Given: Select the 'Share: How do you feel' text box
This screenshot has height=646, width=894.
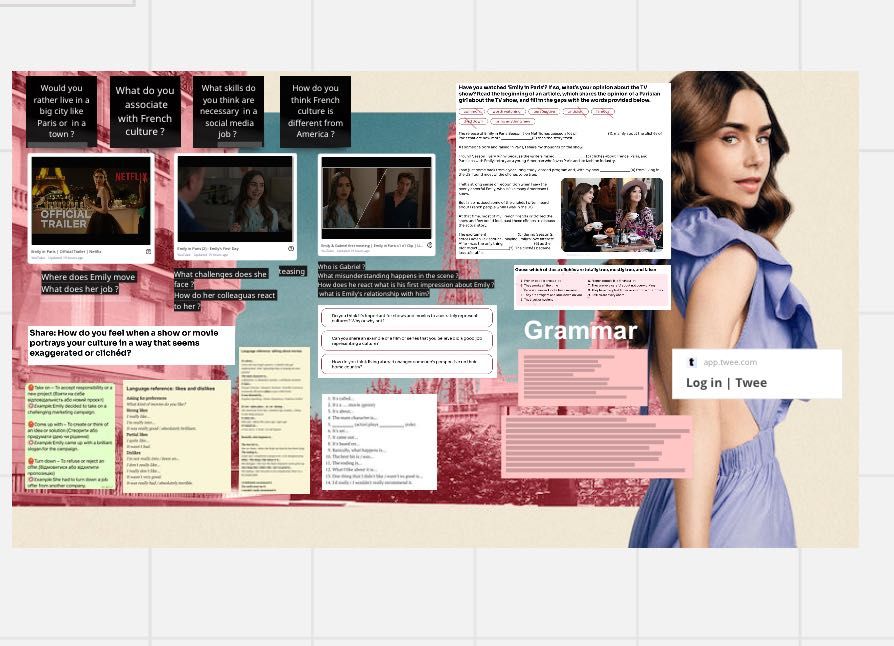Looking at the screenshot, I should pos(131,344).
